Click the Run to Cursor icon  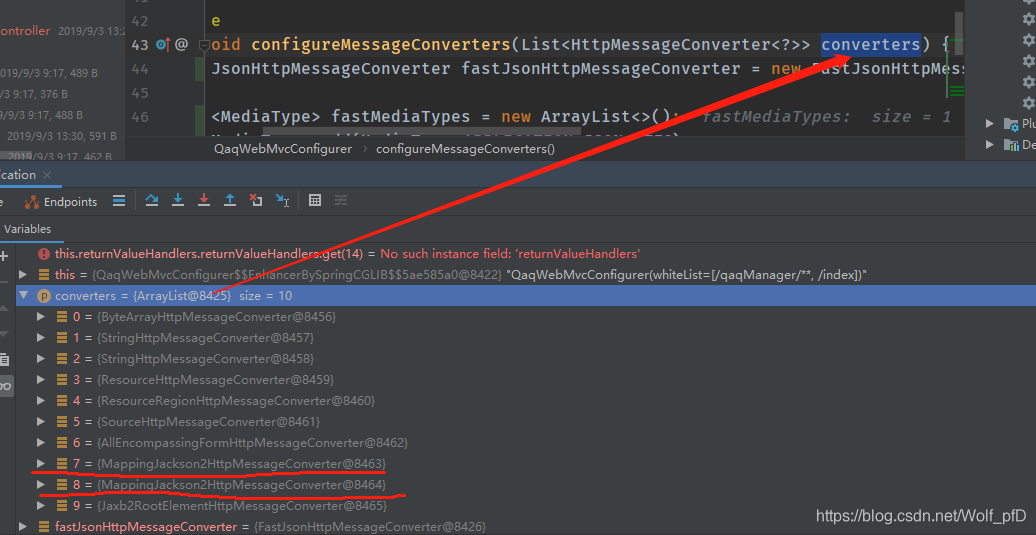(282, 200)
